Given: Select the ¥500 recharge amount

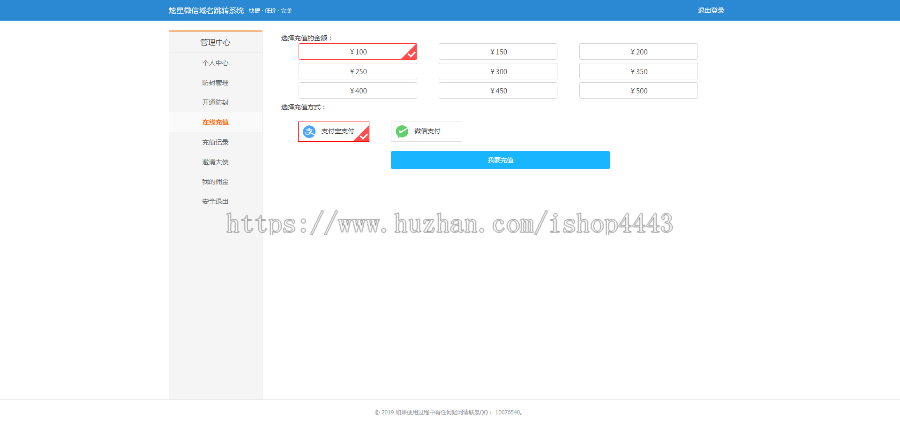Looking at the screenshot, I should pos(638,91).
